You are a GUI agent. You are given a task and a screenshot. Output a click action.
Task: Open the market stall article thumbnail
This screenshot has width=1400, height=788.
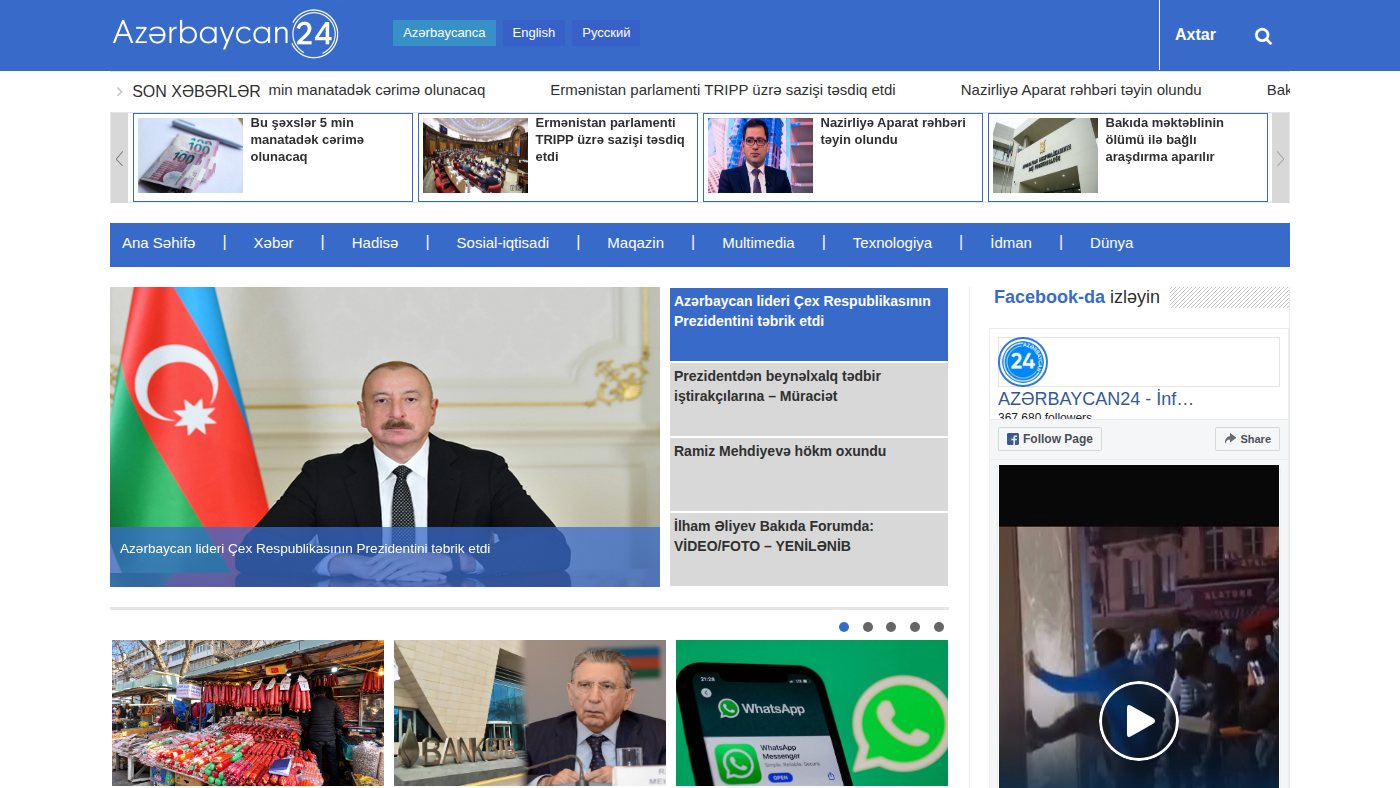coord(248,713)
